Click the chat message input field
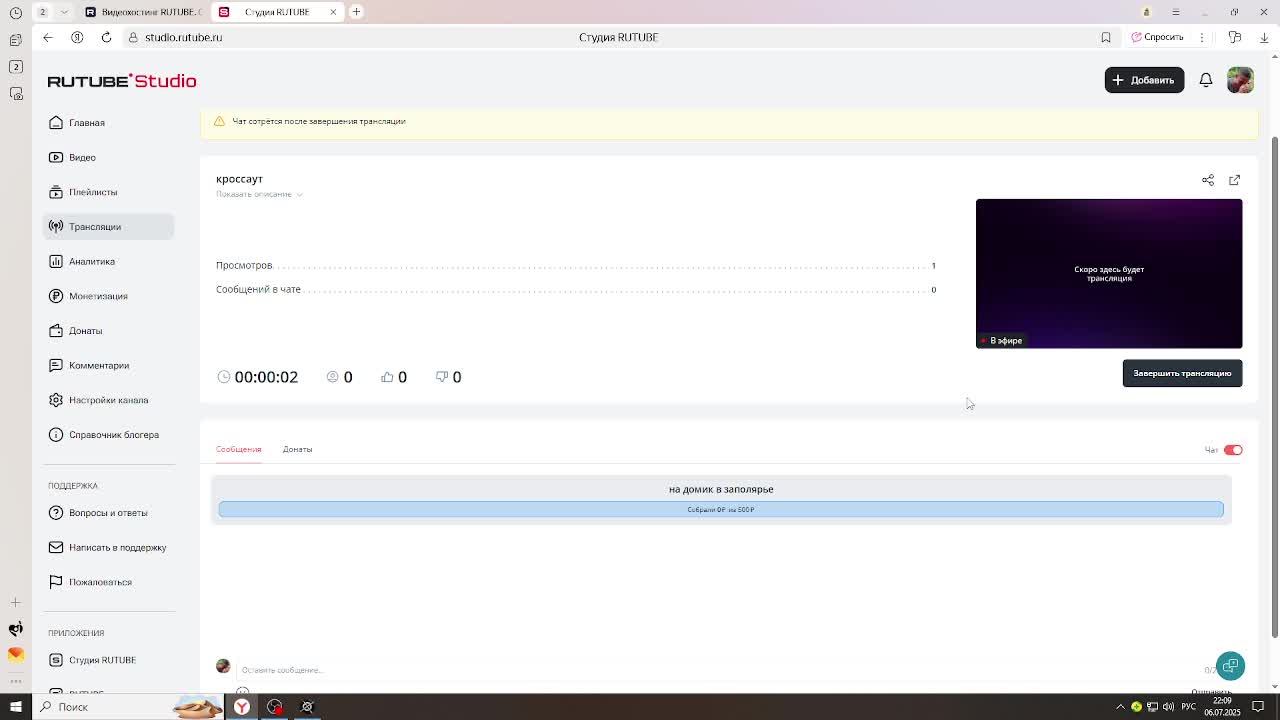This screenshot has width=1280, height=720. [720, 670]
